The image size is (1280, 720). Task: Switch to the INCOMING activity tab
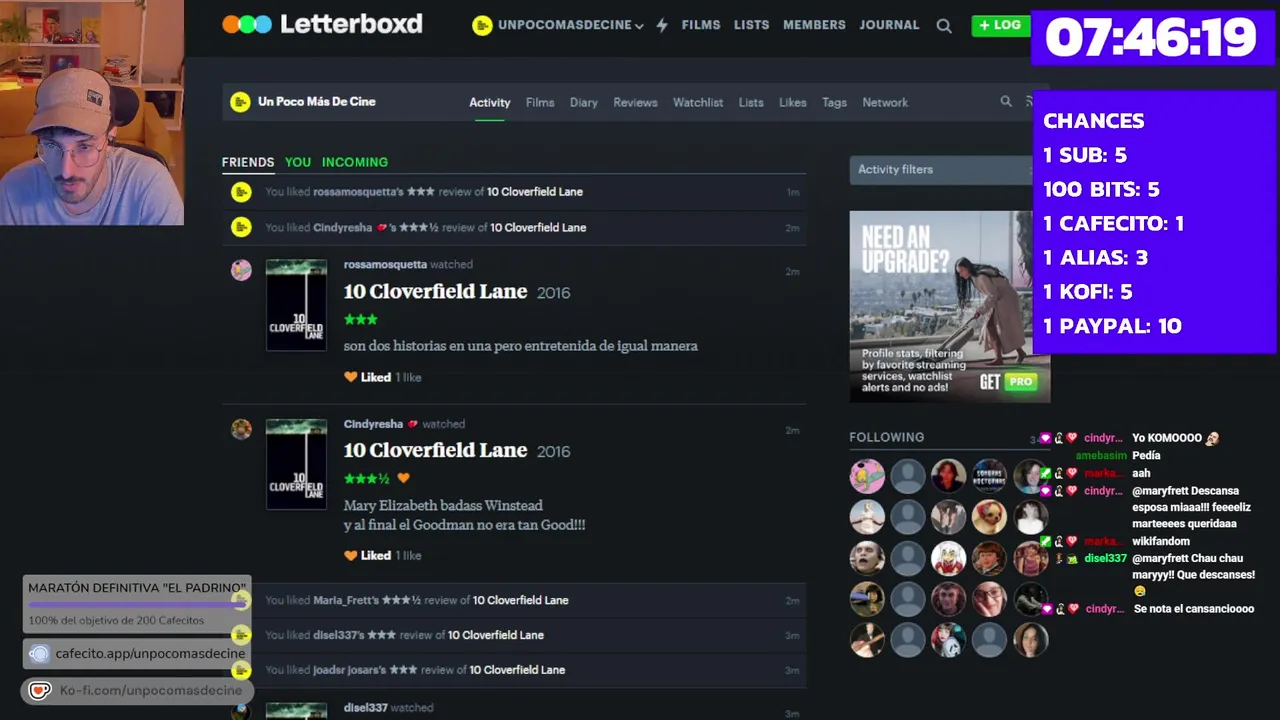[x=355, y=162]
